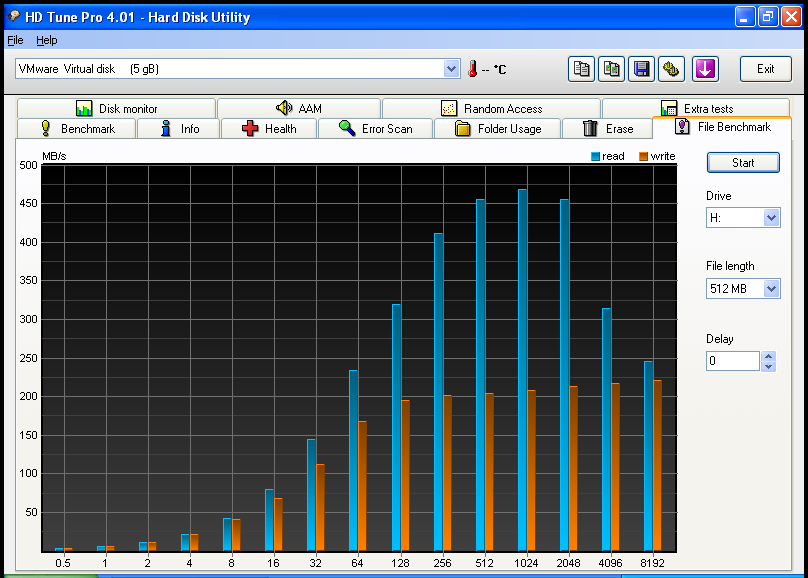Open the AAM tab
Viewport: 808px width, 578px height.
(299, 109)
